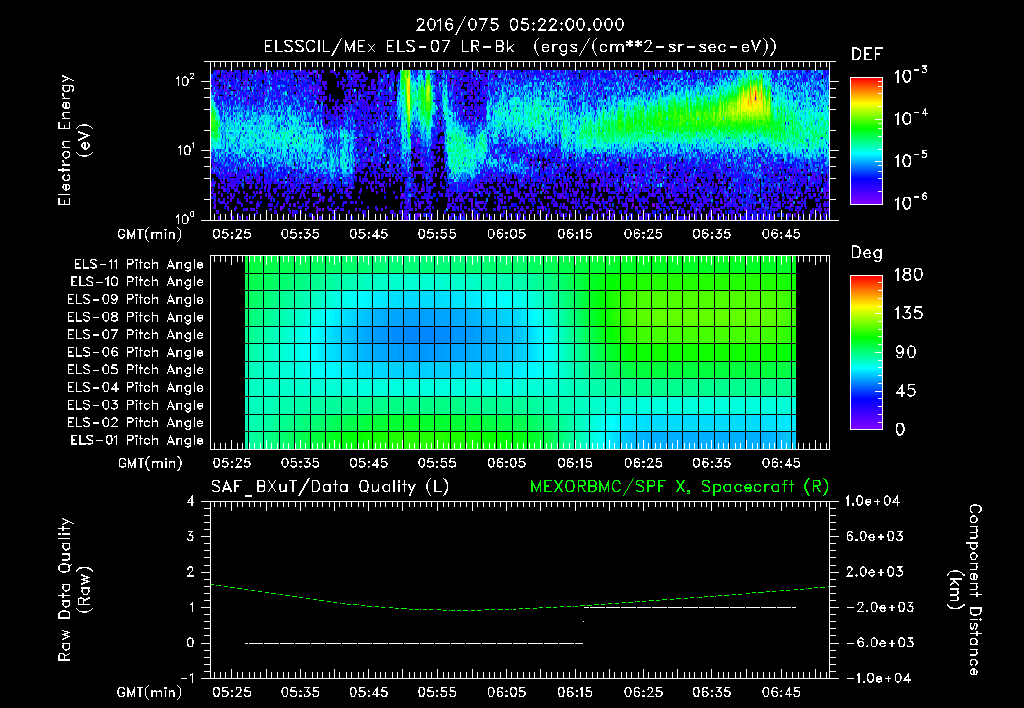The width and height of the screenshot is (1024, 708).
Task: Click the 05:25 tick label under spectrogram
Action: [x=231, y=234]
